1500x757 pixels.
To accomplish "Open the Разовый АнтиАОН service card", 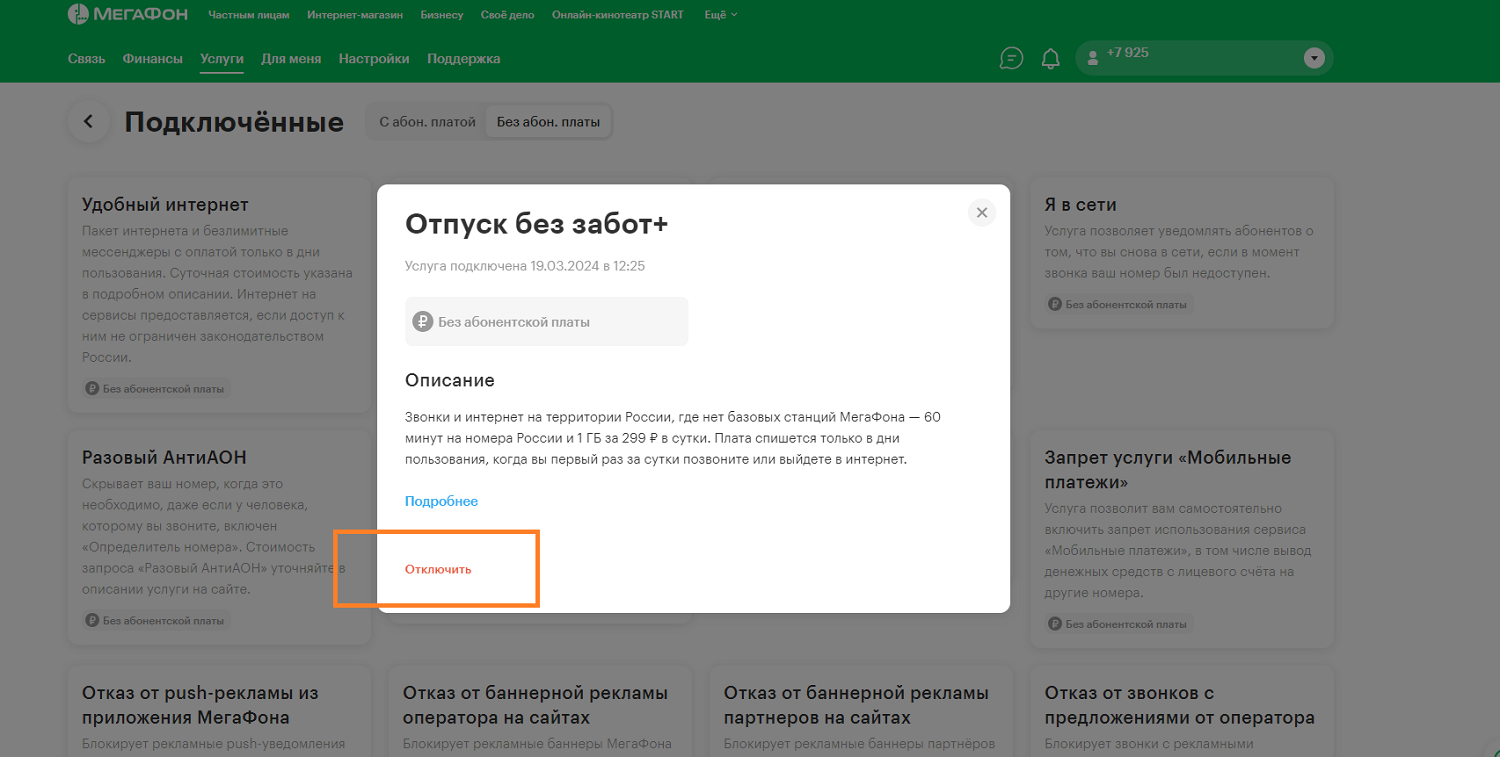I will pyautogui.click(x=219, y=538).
